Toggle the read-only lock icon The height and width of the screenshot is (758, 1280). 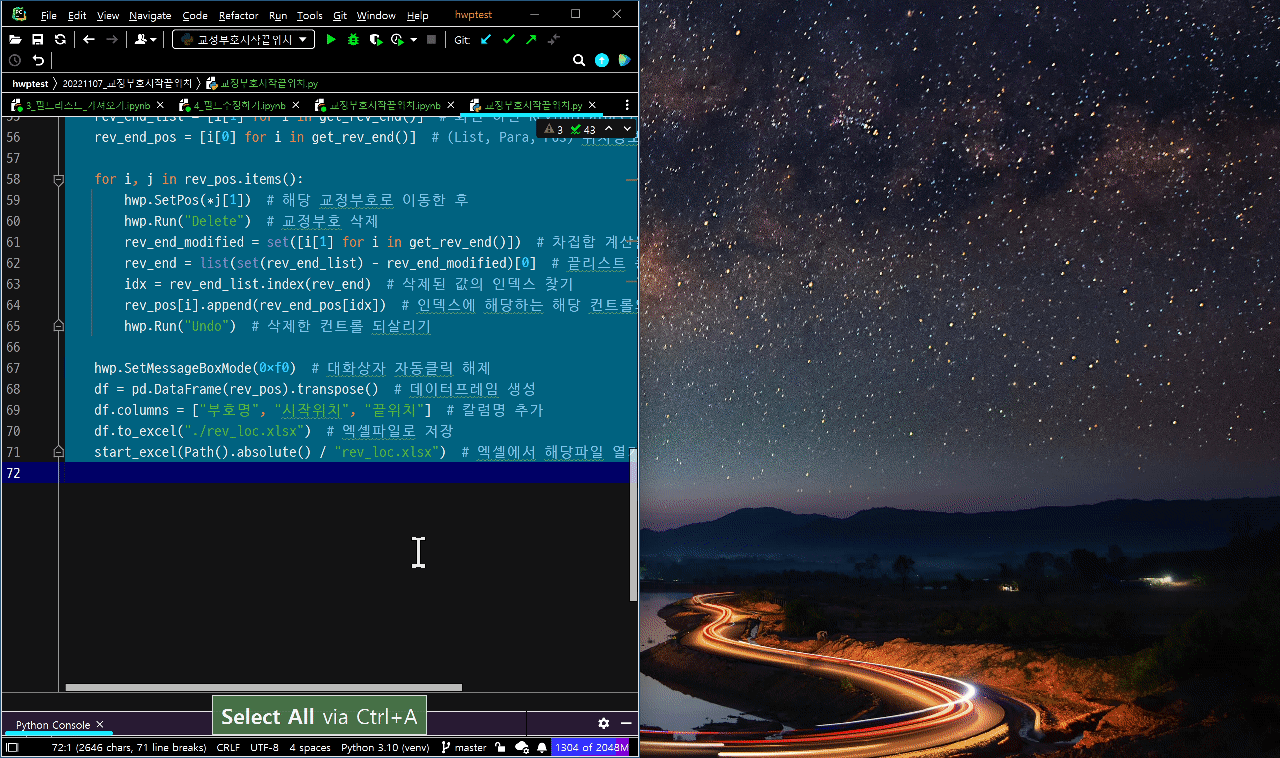click(x=500, y=747)
